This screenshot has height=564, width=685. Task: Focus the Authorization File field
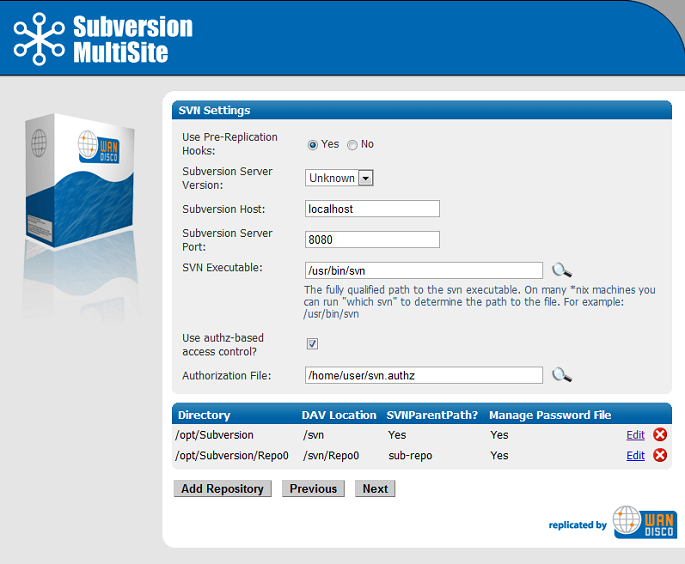click(424, 375)
